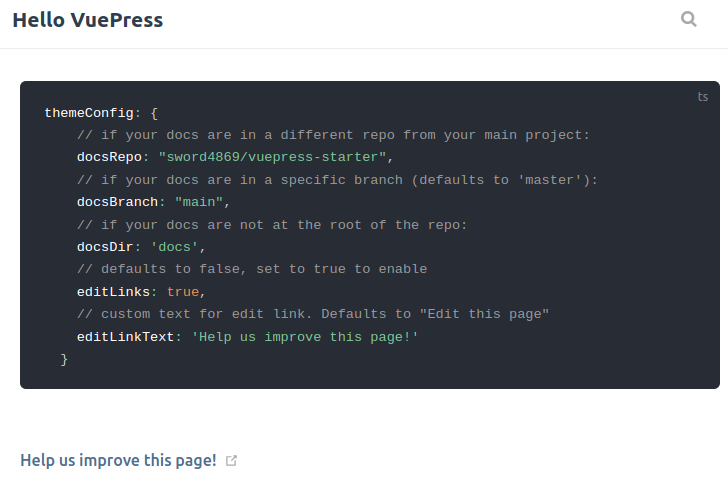This screenshot has height=481, width=728.
Task: Click the comment about custom edit link text
Action: pyautogui.click(x=313, y=314)
